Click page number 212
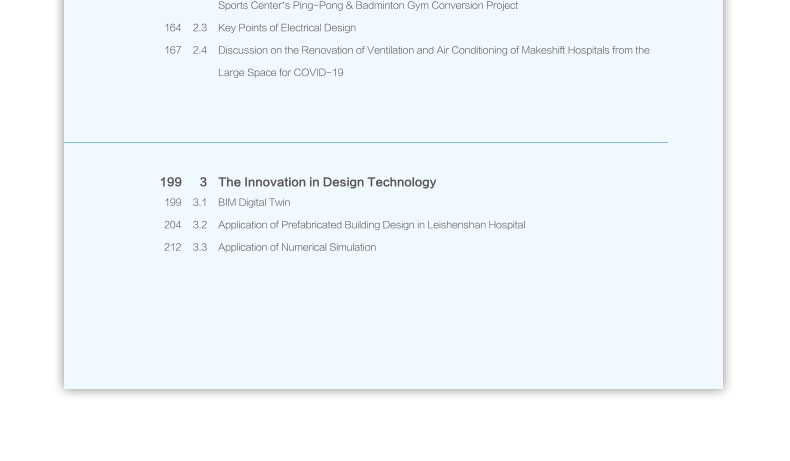The image size is (790, 461). tap(173, 247)
